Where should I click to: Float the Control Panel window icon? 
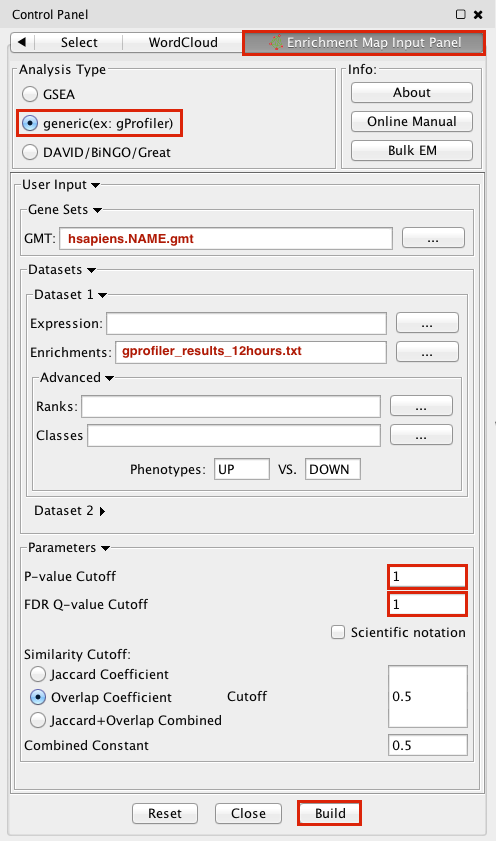click(461, 14)
